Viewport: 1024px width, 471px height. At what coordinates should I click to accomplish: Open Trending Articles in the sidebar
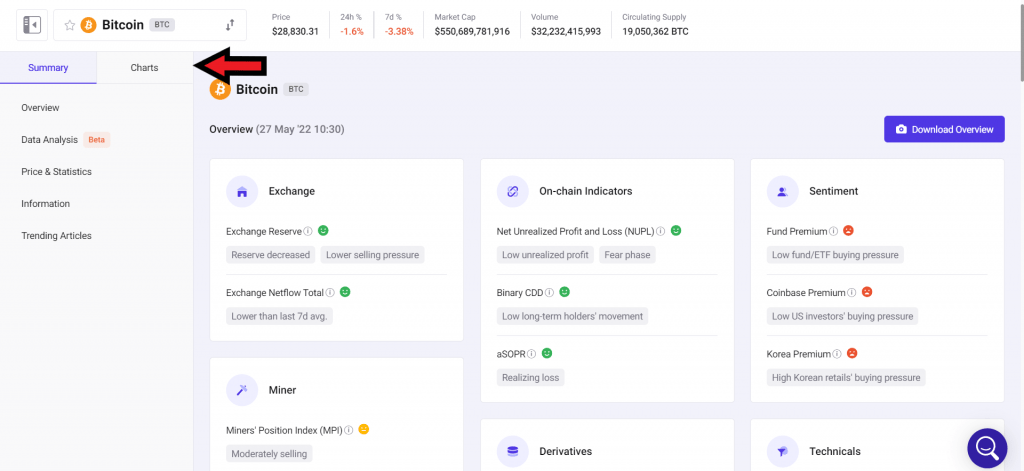[x=56, y=236]
